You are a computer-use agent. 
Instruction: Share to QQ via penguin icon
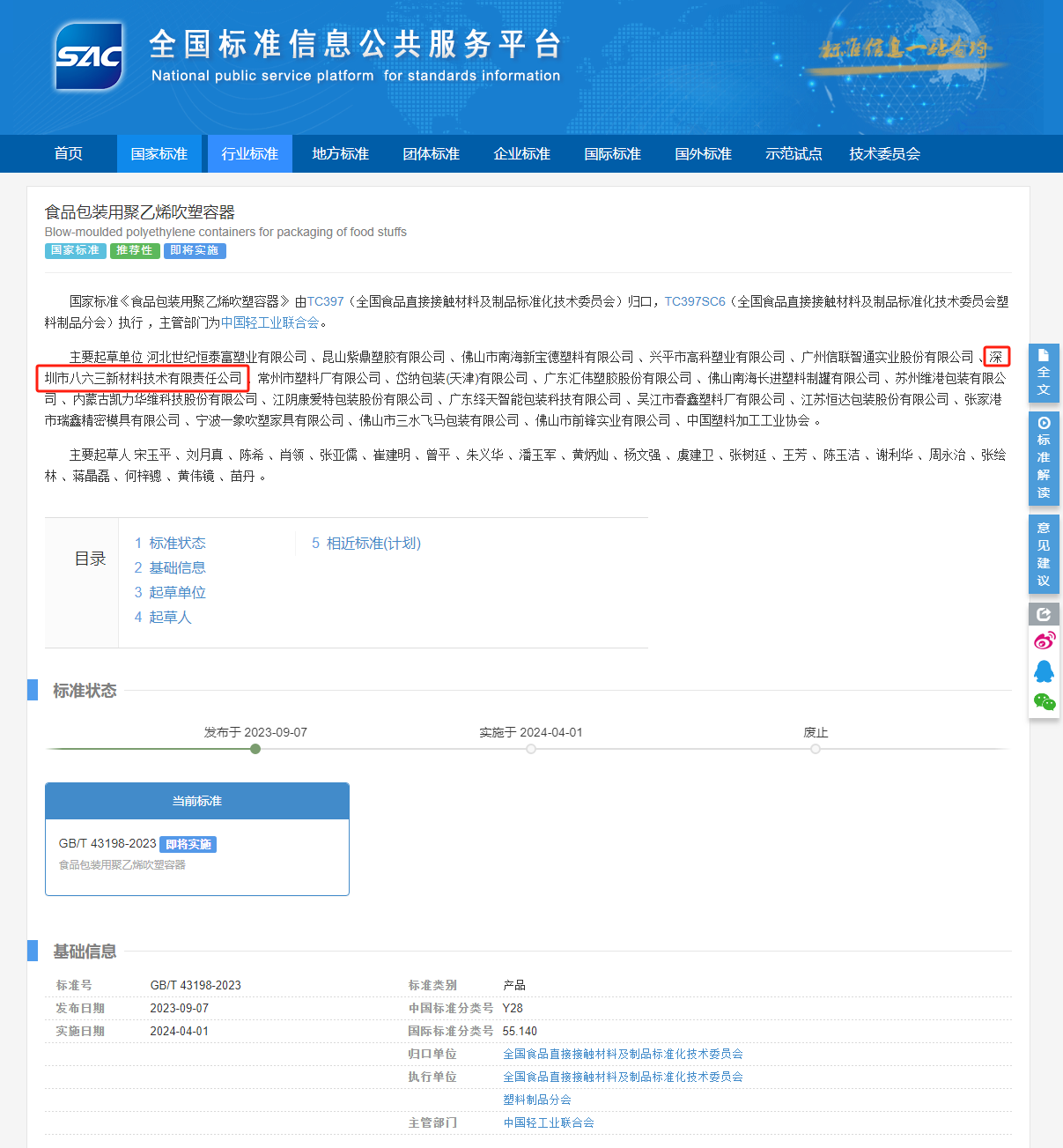point(1044,671)
